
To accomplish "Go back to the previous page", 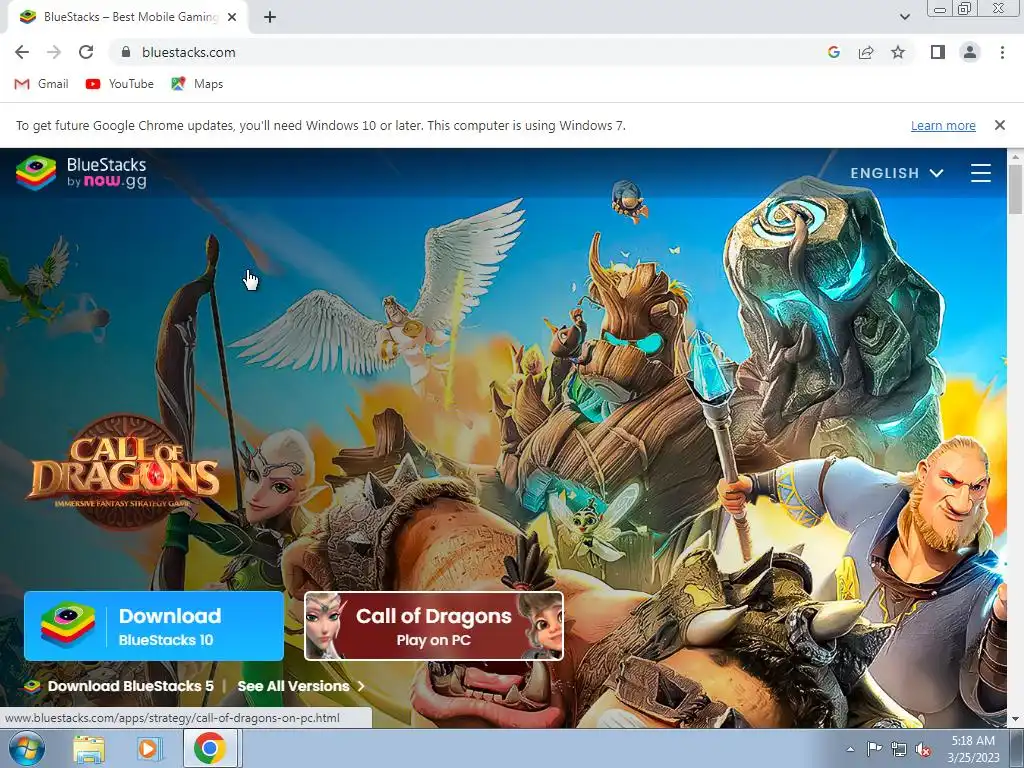I will pos(22,52).
